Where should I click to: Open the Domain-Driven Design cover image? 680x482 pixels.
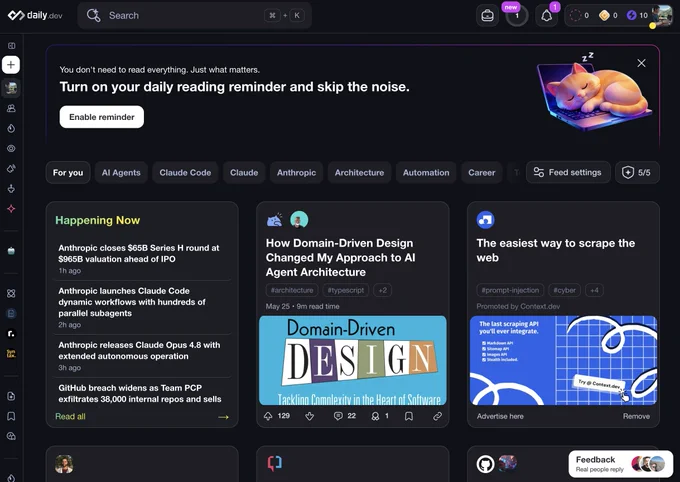click(353, 360)
